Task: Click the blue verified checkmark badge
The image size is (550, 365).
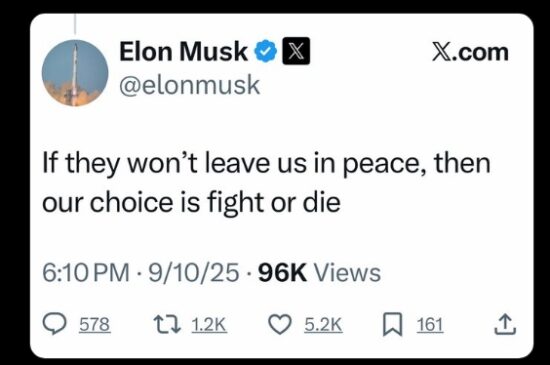Action: coord(266,51)
